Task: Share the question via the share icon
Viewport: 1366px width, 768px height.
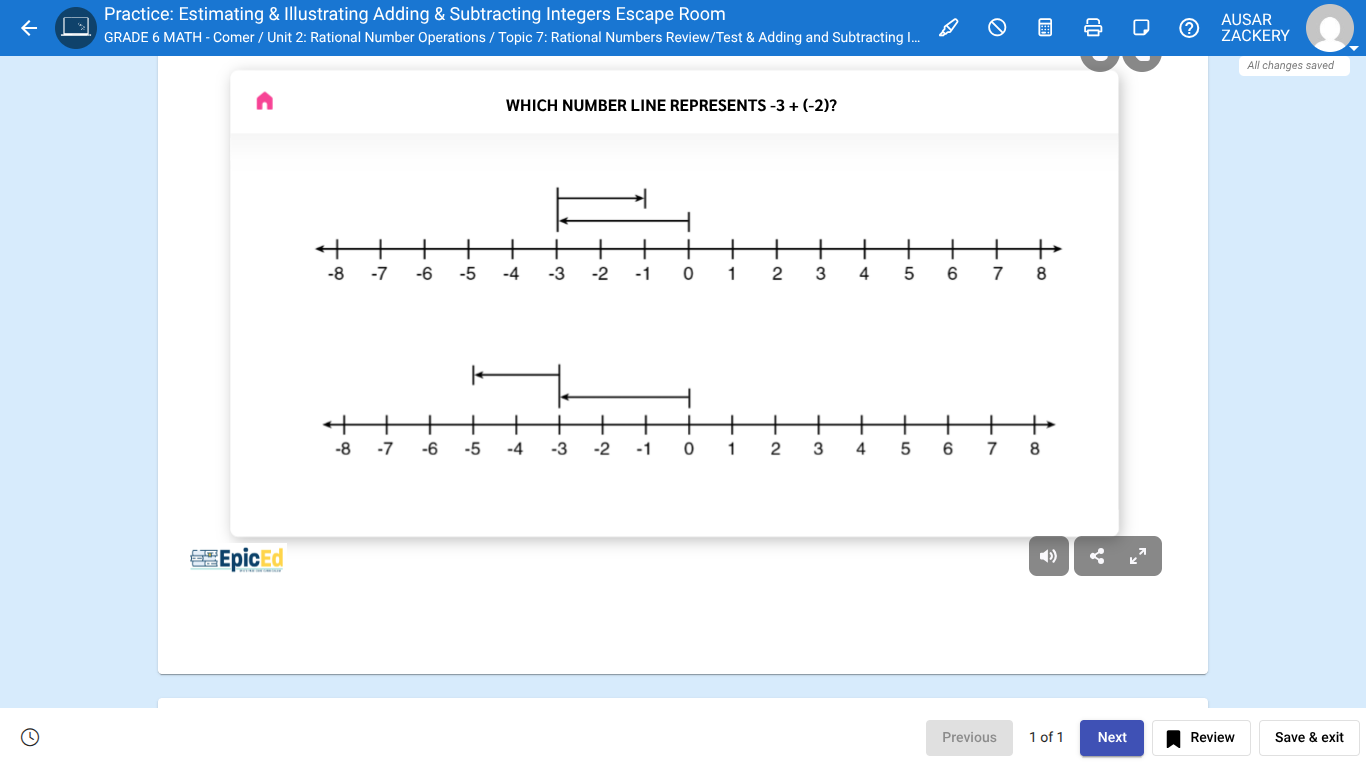Action: pos(1096,555)
